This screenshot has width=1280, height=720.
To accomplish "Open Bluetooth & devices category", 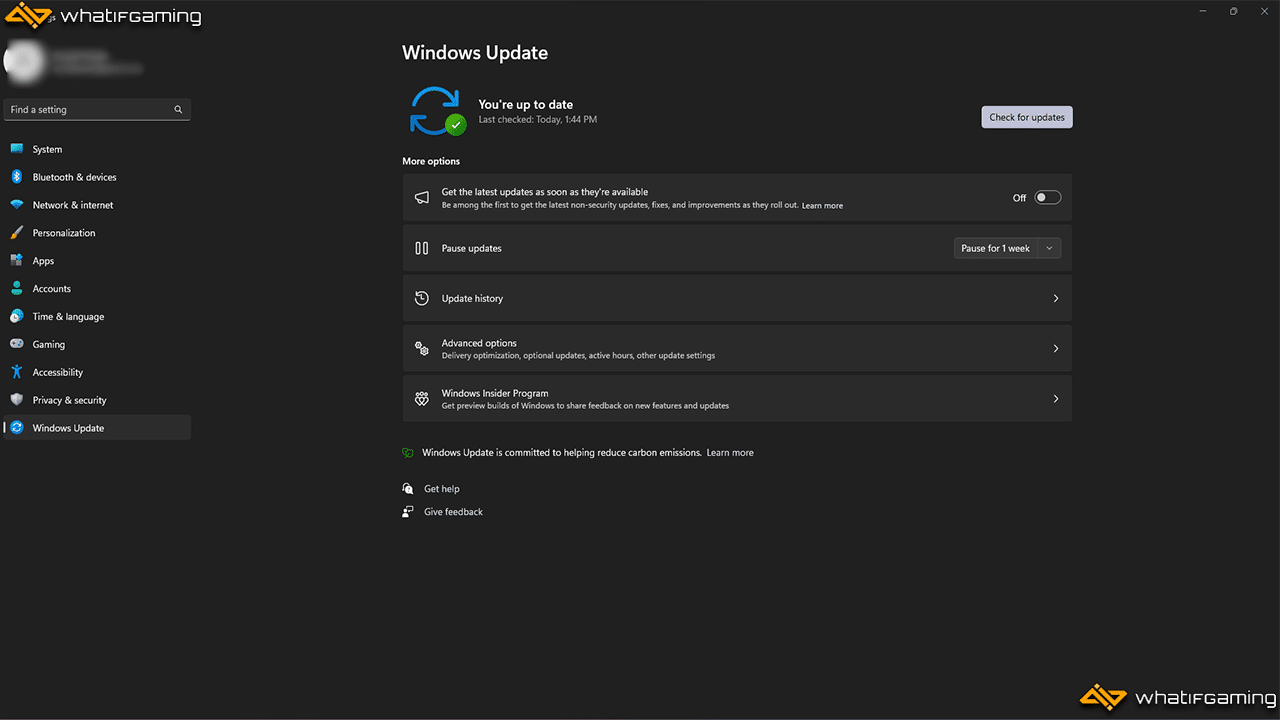I will point(97,177).
